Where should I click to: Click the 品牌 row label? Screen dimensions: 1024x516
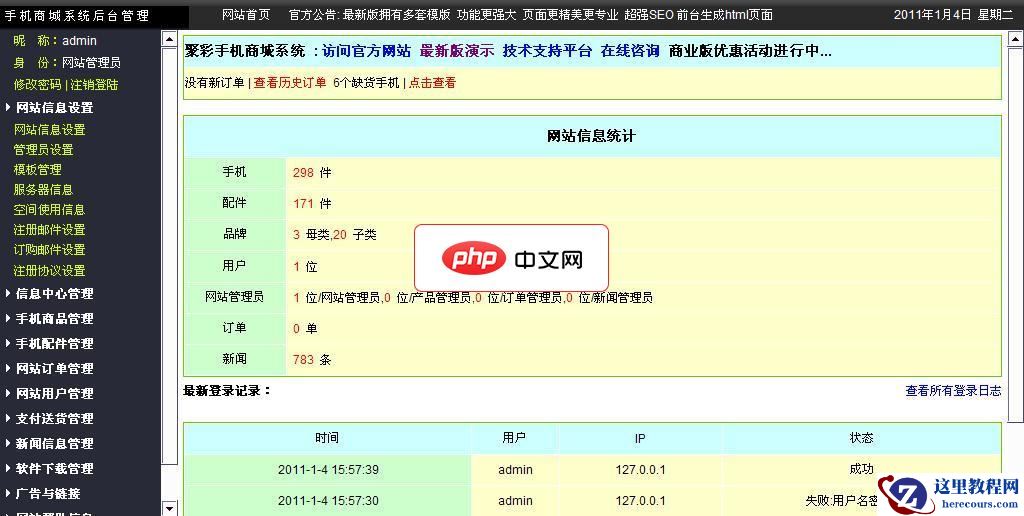(234, 234)
